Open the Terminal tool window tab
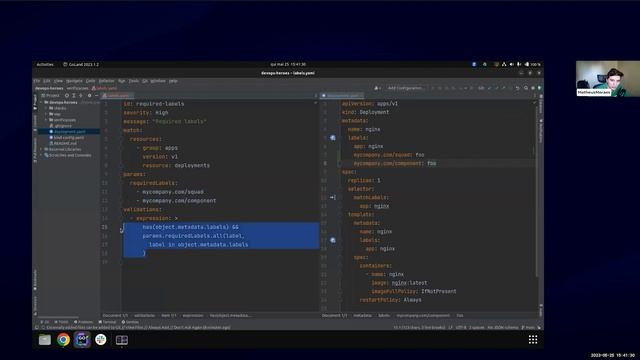 pos(107,322)
